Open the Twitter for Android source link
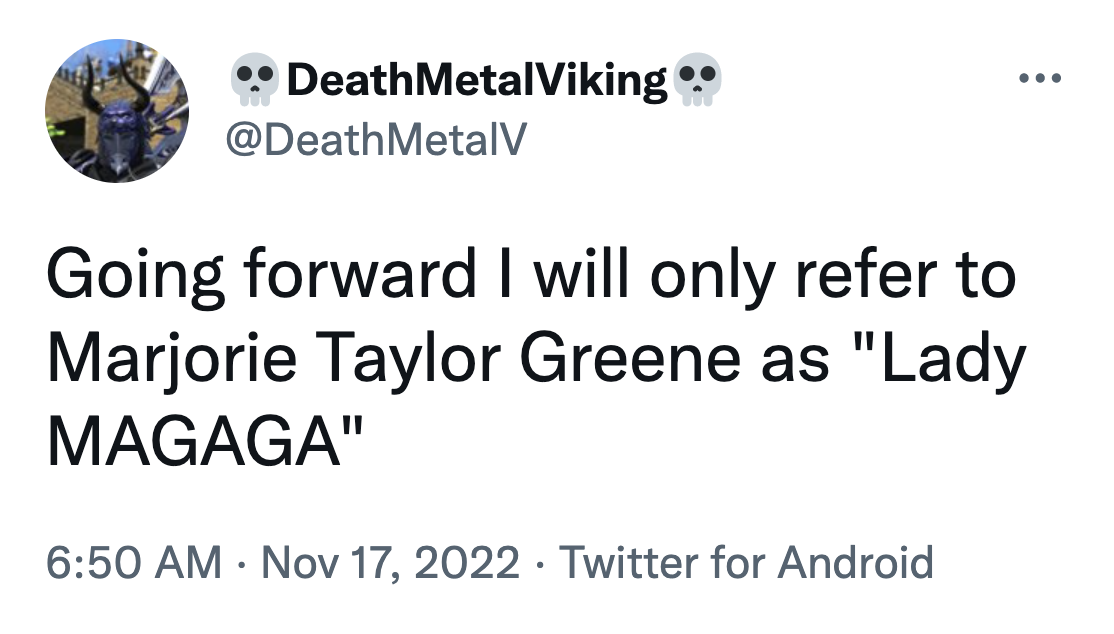The height and width of the screenshot is (634, 1114). click(x=745, y=563)
